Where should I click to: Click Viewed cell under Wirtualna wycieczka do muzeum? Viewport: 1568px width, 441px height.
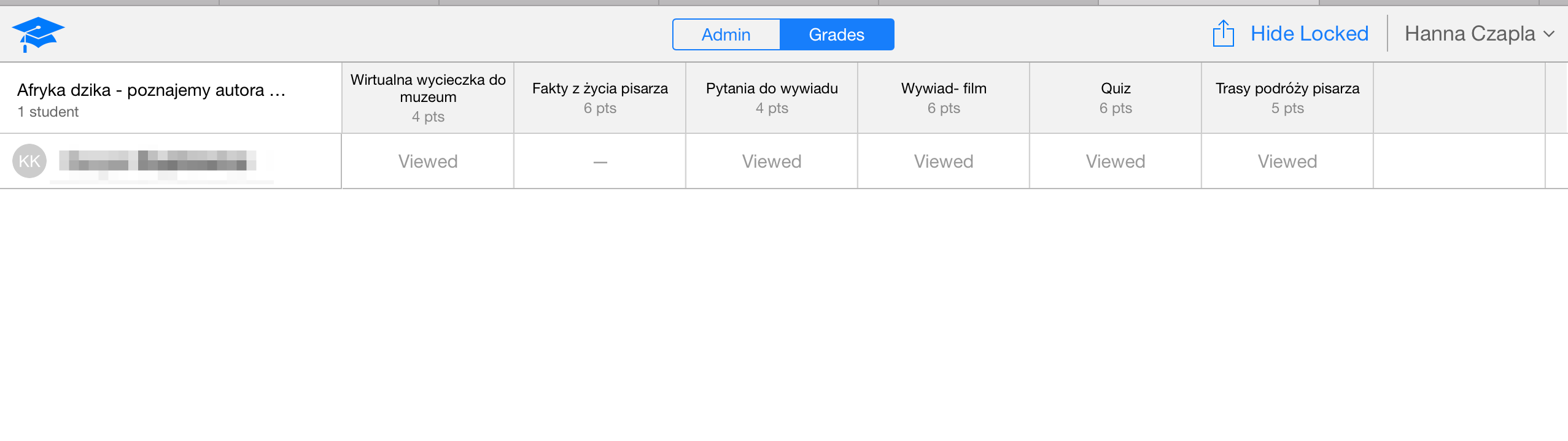coord(428,162)
